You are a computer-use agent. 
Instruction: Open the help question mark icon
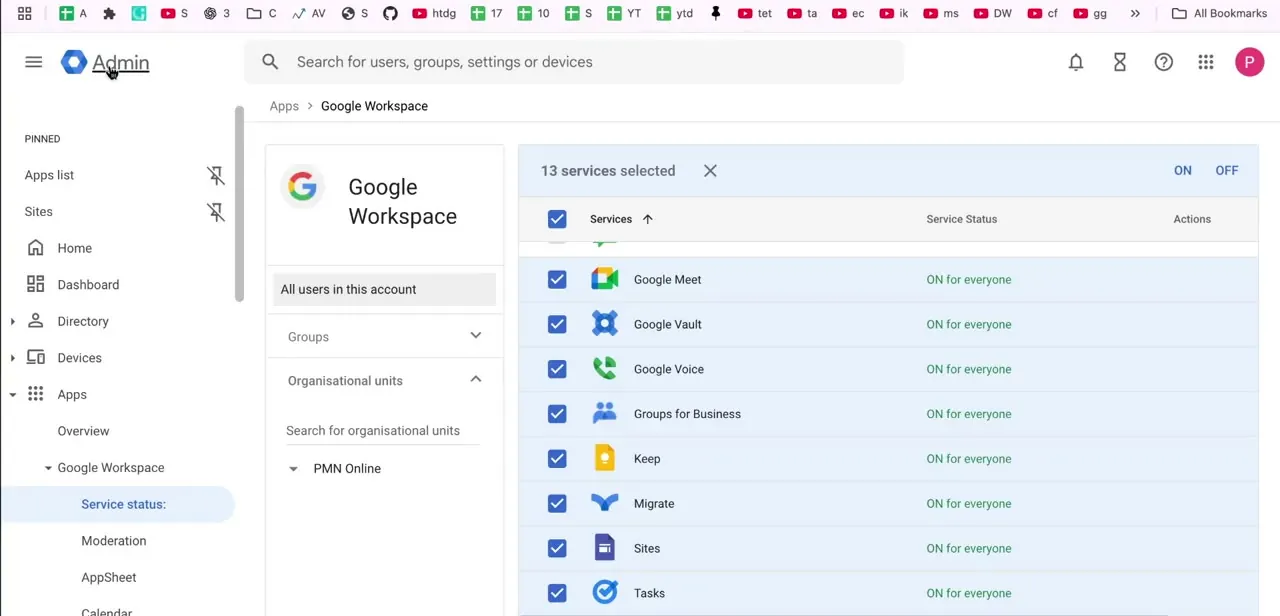1163,62
